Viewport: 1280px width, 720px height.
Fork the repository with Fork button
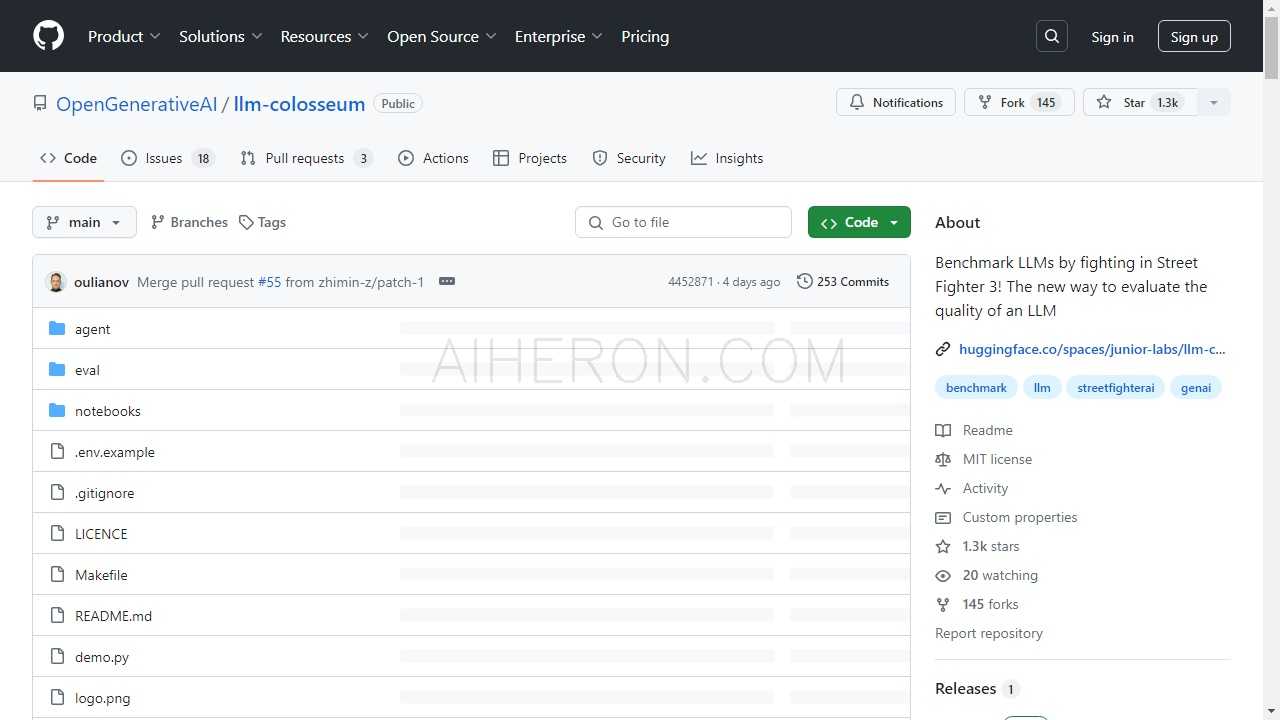coord(1019,102)
